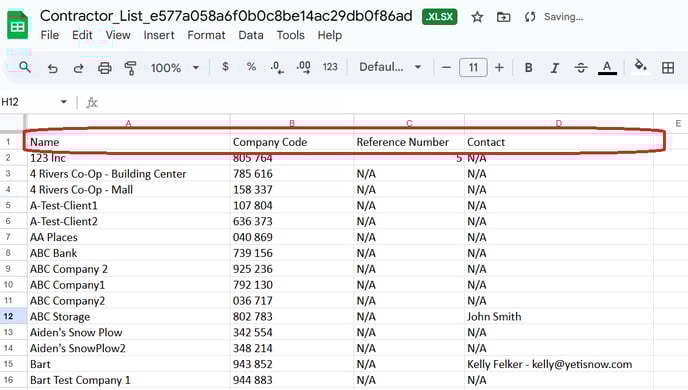
Task: Activate the paint format tool
Action: (x=130, y=68)
